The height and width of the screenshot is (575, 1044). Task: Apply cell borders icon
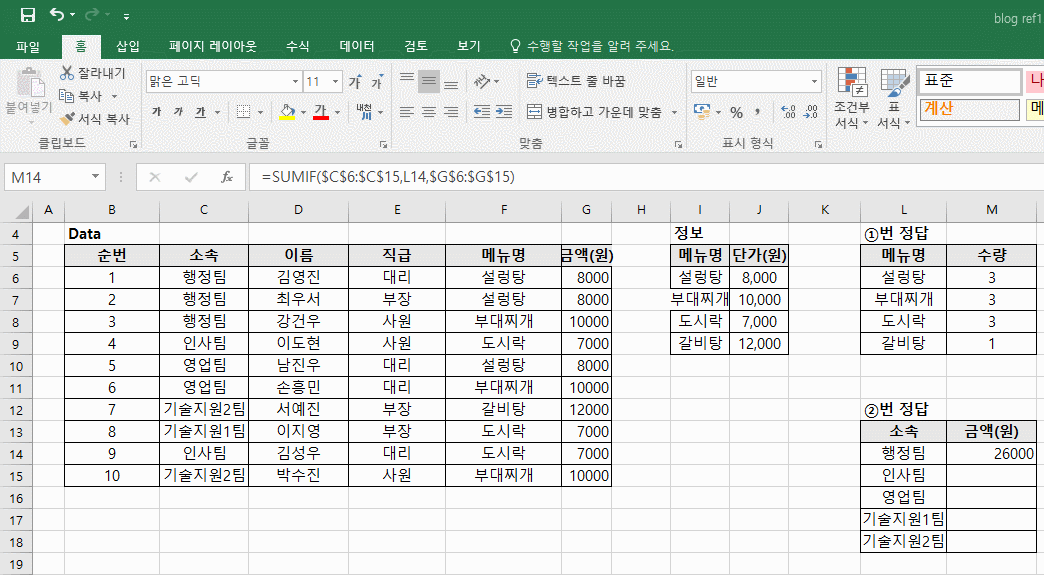(244, 112)
